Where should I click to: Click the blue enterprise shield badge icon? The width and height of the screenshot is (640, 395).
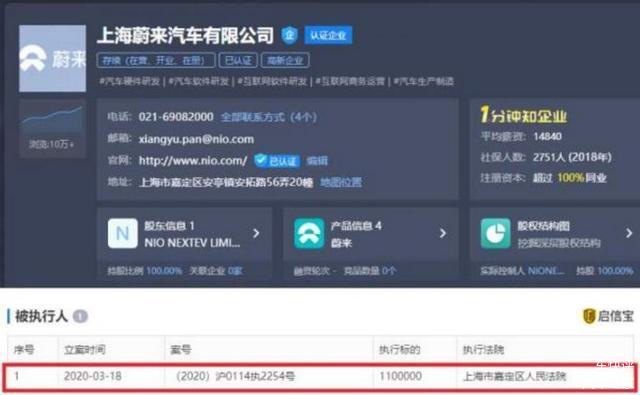pos(289,35)
